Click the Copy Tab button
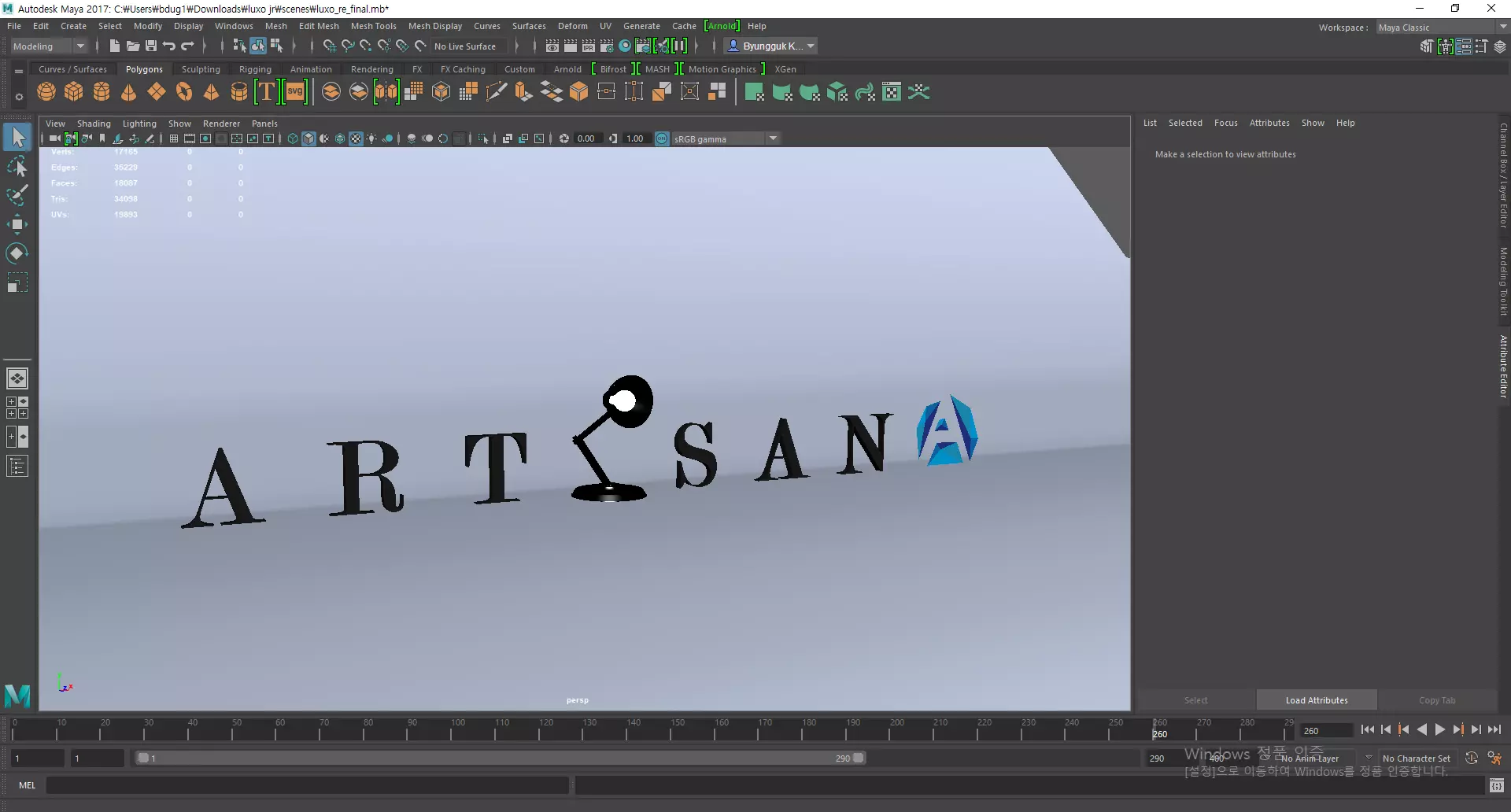The height and width of the screenshot is (812, 1511). (1437, 700)
